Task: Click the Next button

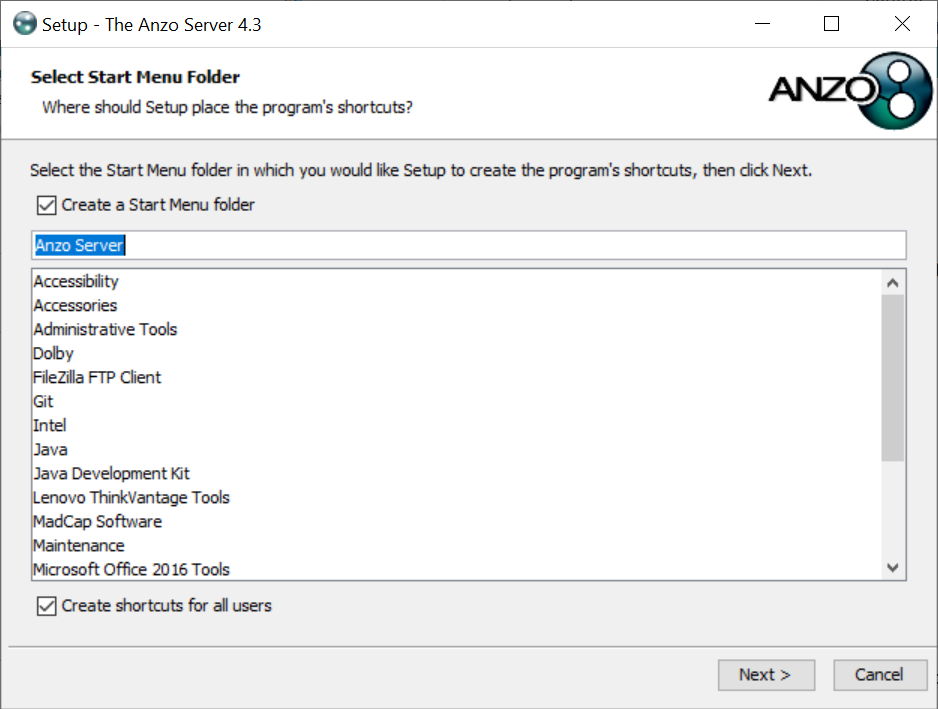Action: [x=766, y=675]
